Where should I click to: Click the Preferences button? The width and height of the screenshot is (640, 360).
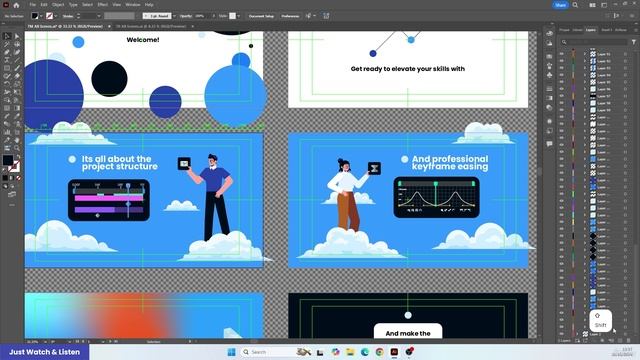pyautogui.click(x=290, y=16)
